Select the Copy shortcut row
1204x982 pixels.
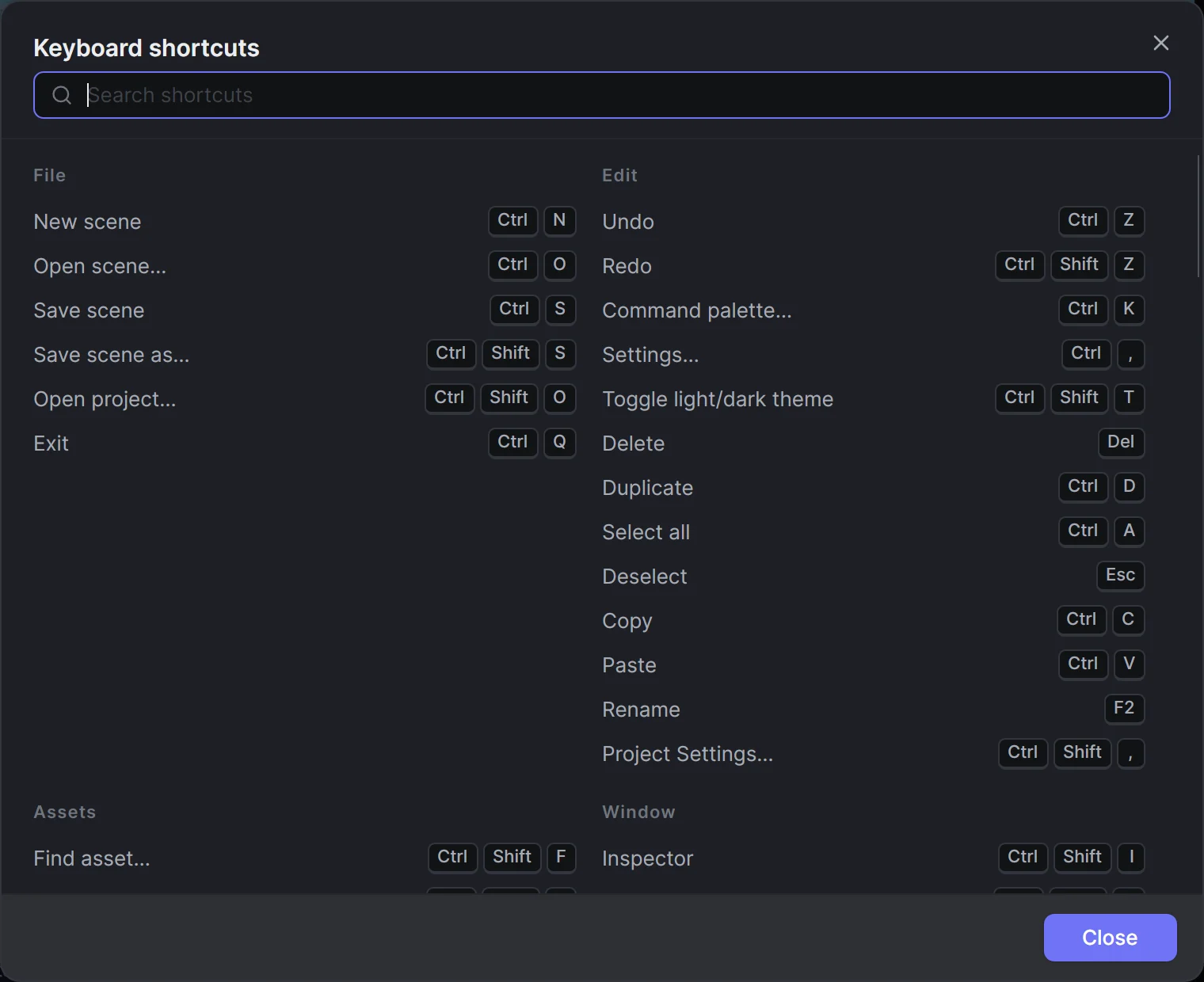[874, 620]
